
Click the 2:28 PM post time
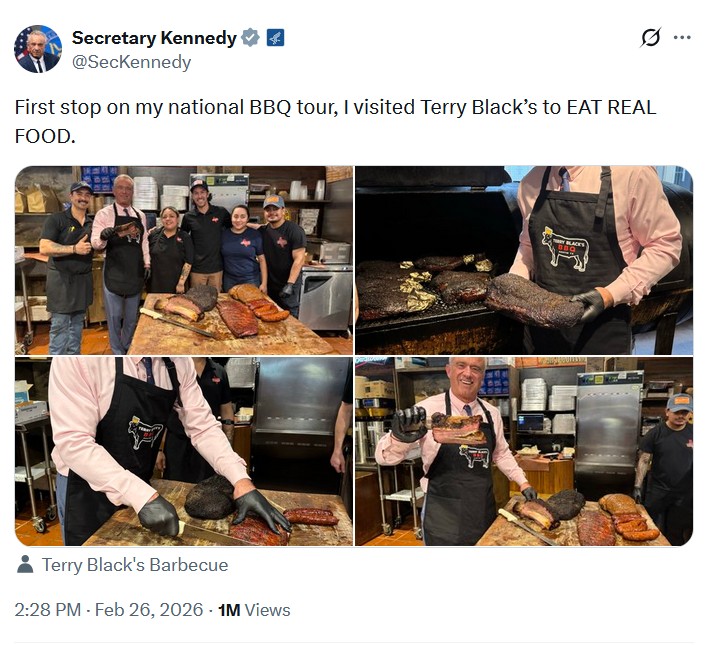[x=47, y=609]
